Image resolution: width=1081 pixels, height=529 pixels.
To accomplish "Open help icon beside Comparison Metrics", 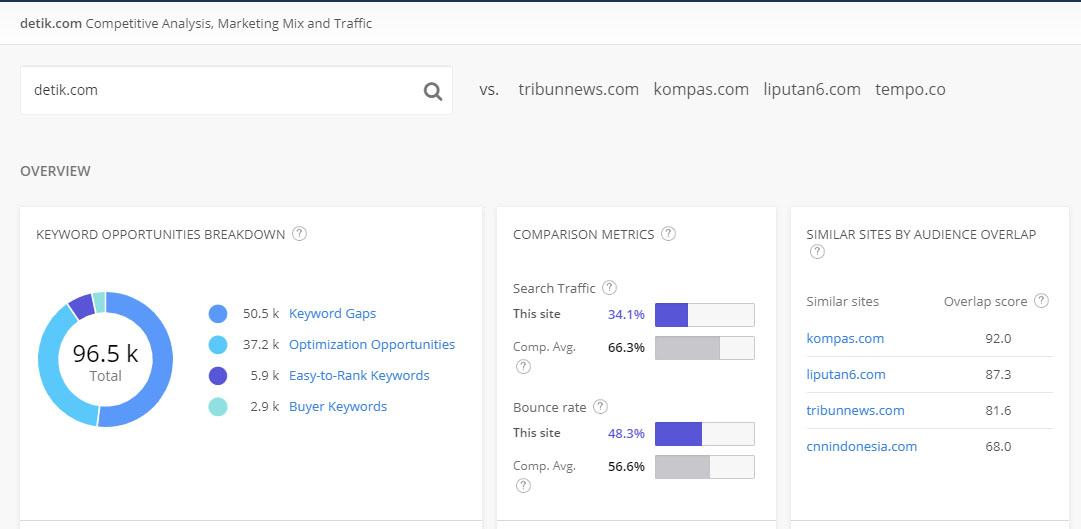I will click(668, 234).
